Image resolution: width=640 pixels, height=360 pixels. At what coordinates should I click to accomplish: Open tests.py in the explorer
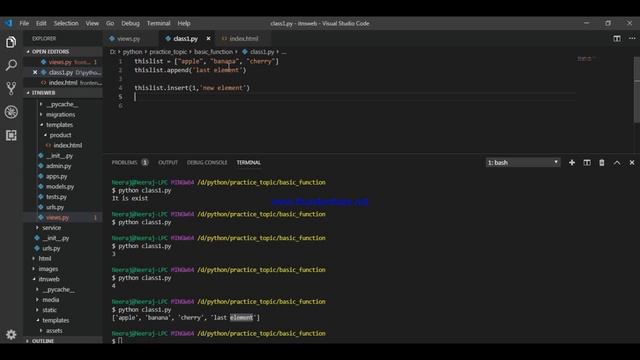tap(56, 197)
